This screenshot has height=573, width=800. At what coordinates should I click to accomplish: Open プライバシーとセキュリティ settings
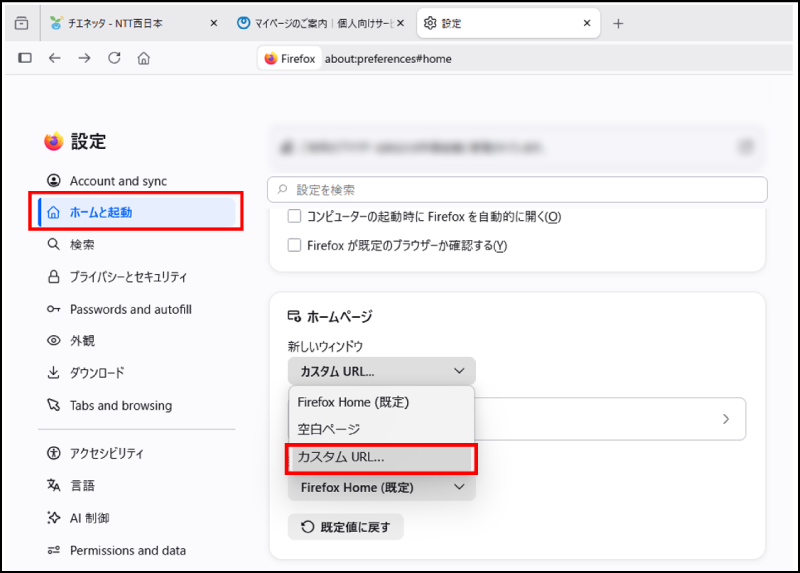(137, 277)
